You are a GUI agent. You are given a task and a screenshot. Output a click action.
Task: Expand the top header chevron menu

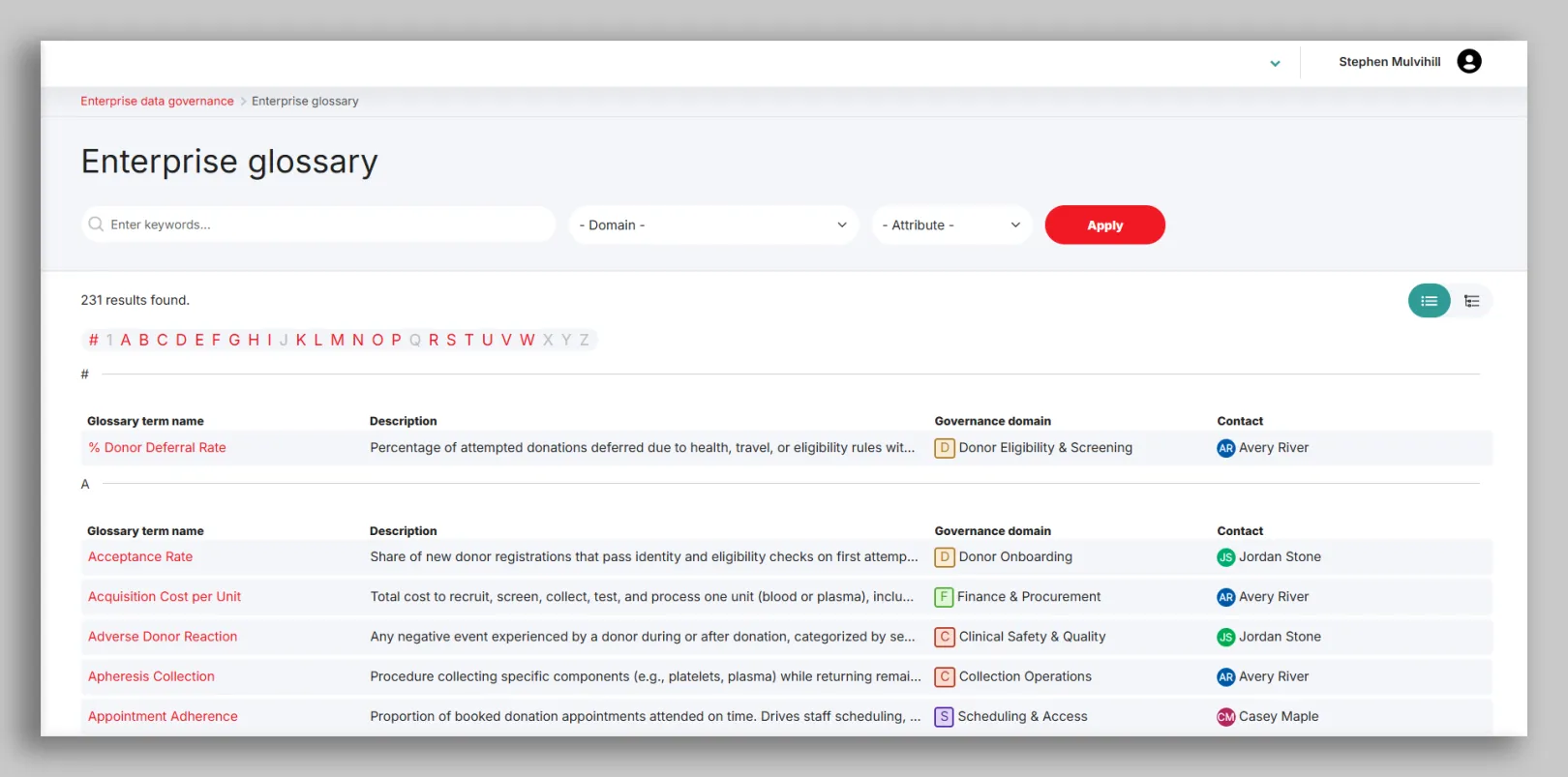pos(1275,64)
